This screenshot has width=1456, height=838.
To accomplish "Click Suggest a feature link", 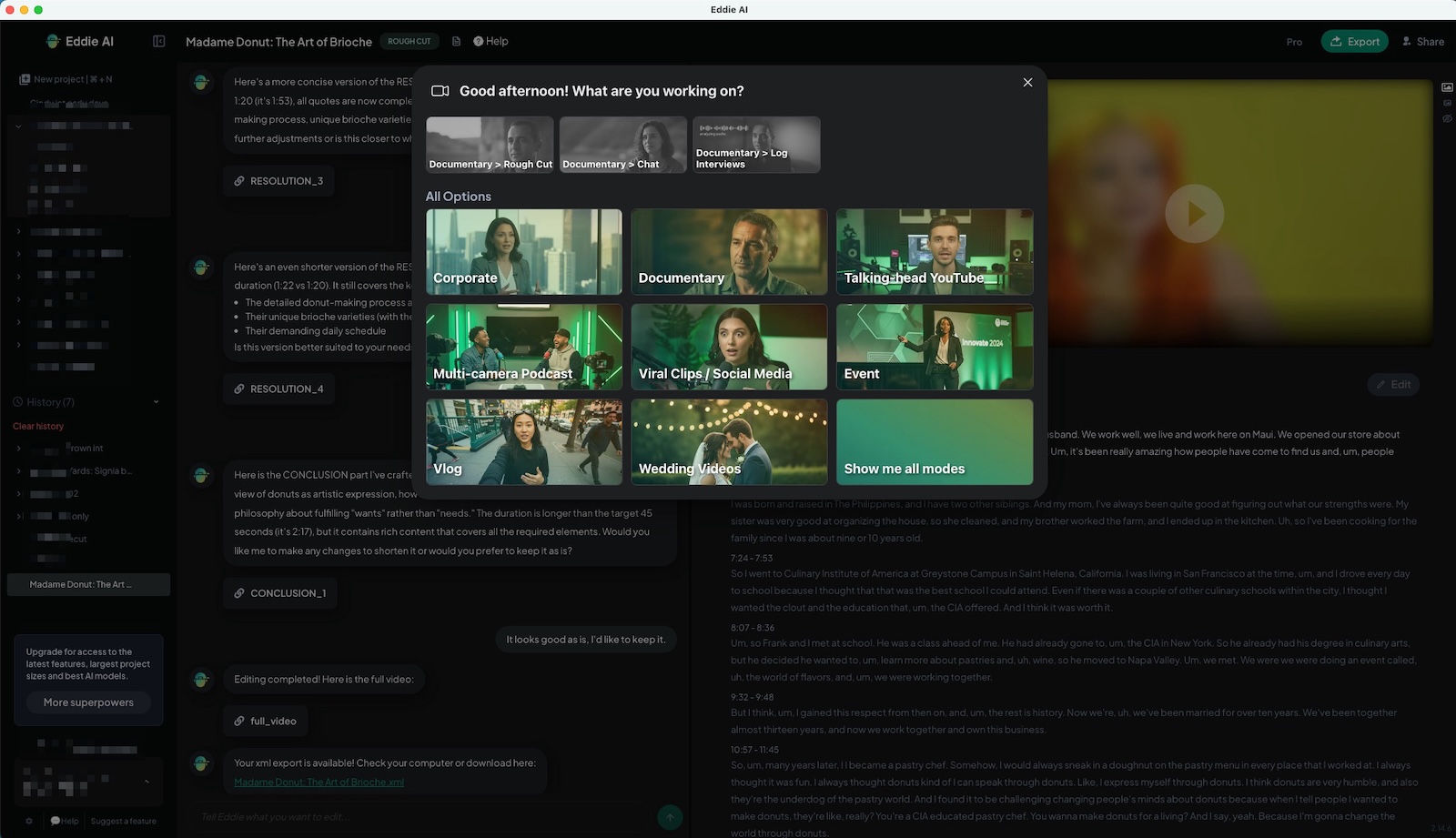I will [x=124, y=821].
